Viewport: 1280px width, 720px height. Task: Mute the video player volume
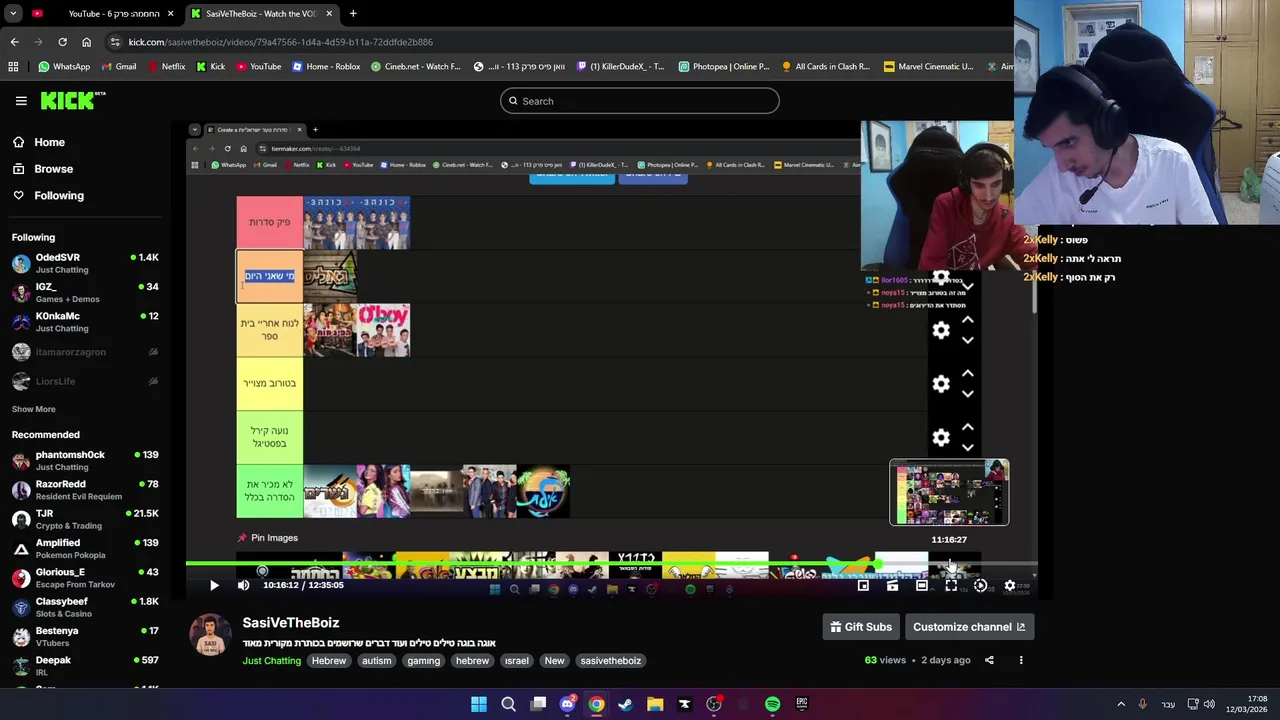pos(243,586)
